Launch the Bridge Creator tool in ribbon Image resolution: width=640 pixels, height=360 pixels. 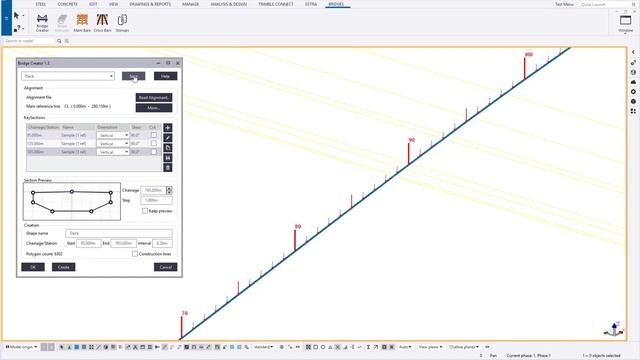[42, 23]
